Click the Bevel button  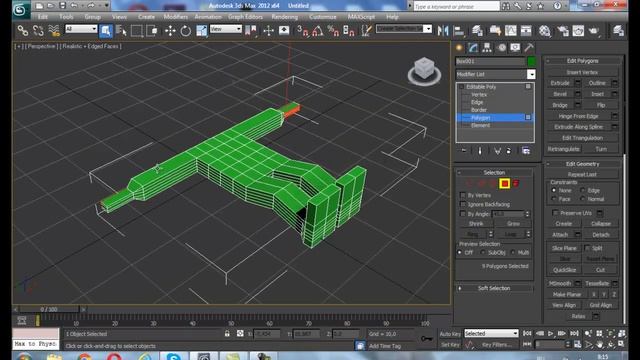coord(560,94)
